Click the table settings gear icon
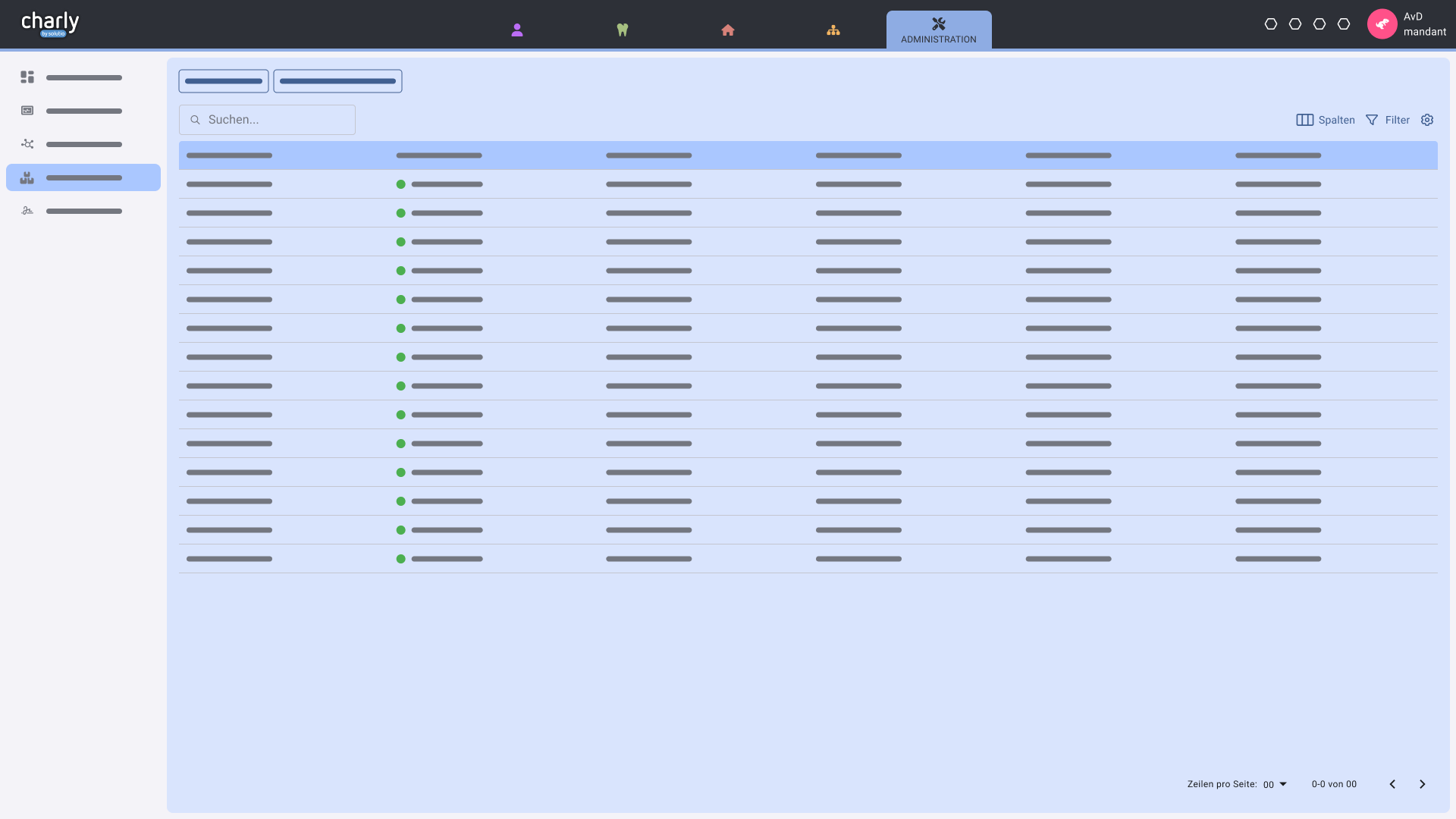 1427,120
